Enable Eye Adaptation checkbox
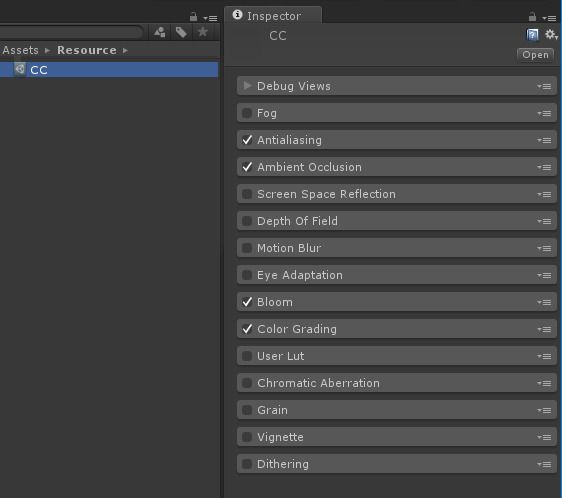The height and width of the screenshot is (498, 562). coord(247,275)
